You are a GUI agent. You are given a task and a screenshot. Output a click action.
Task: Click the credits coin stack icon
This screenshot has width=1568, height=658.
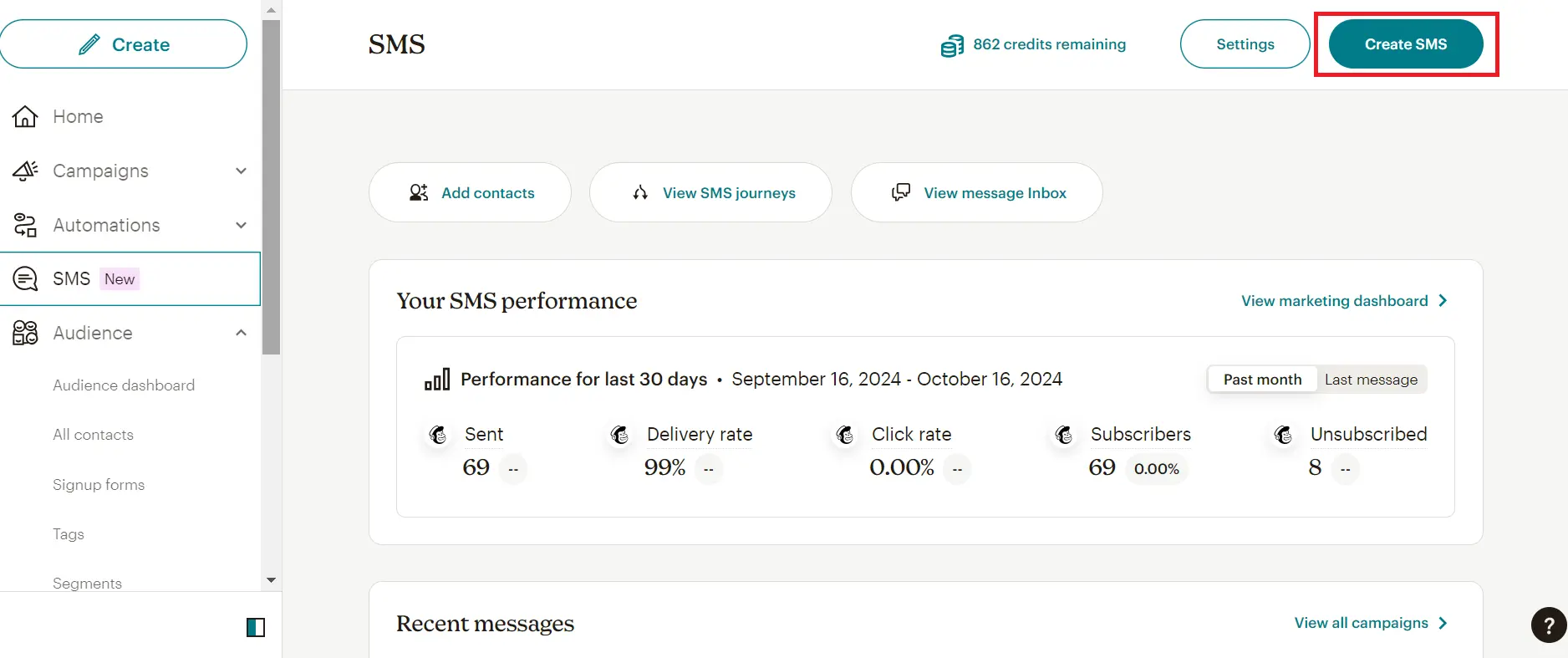click(952, 46)
